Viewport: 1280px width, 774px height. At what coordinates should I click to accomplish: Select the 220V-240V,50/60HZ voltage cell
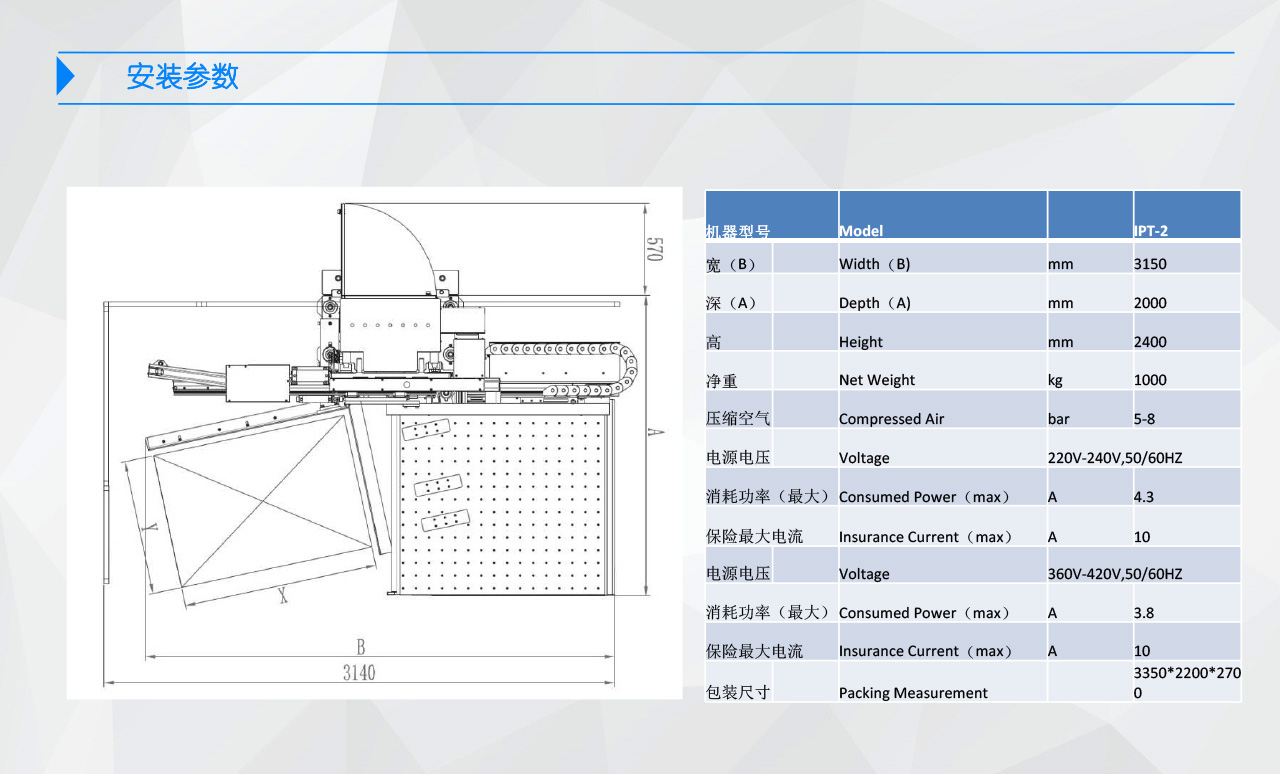coord(1115,458)
